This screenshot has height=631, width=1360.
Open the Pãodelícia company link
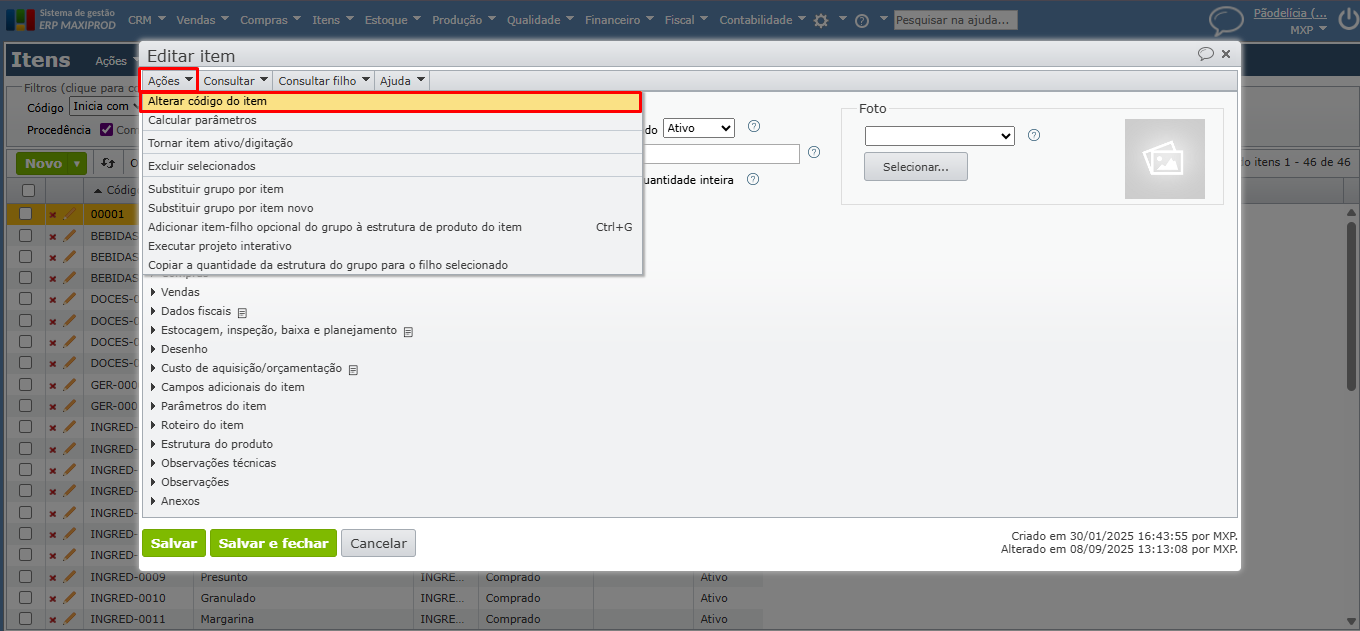pos(1291,13)
